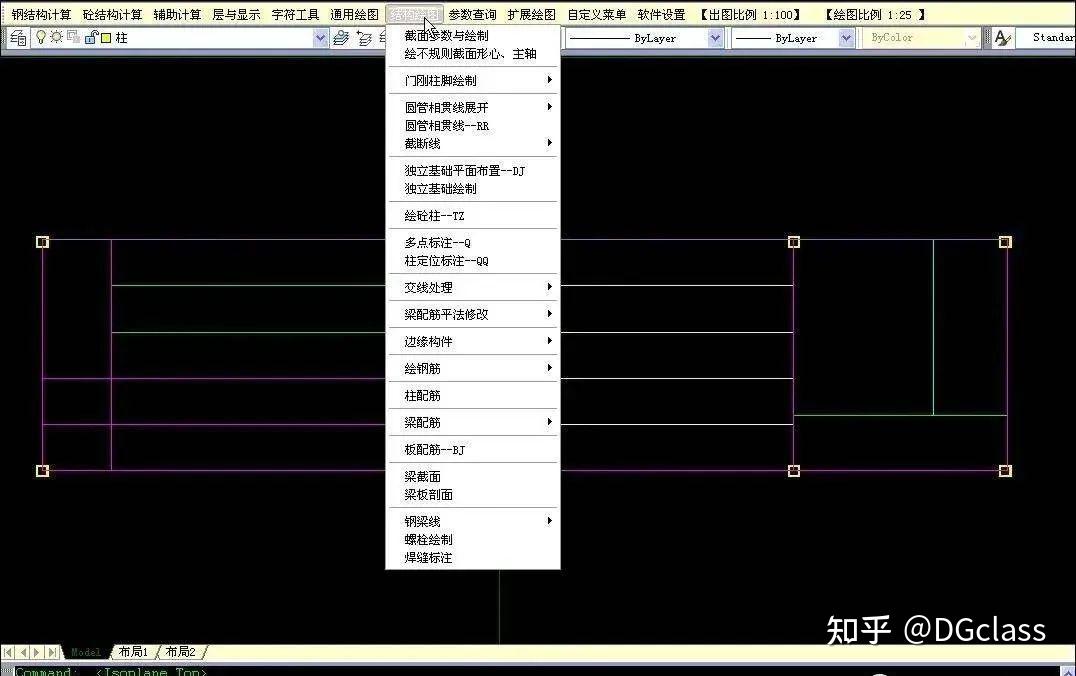The height and width of the screenshot is (676, 1076).
Task: Click the 出图比例 1:100 setting
Action: (x=750, y=14)
